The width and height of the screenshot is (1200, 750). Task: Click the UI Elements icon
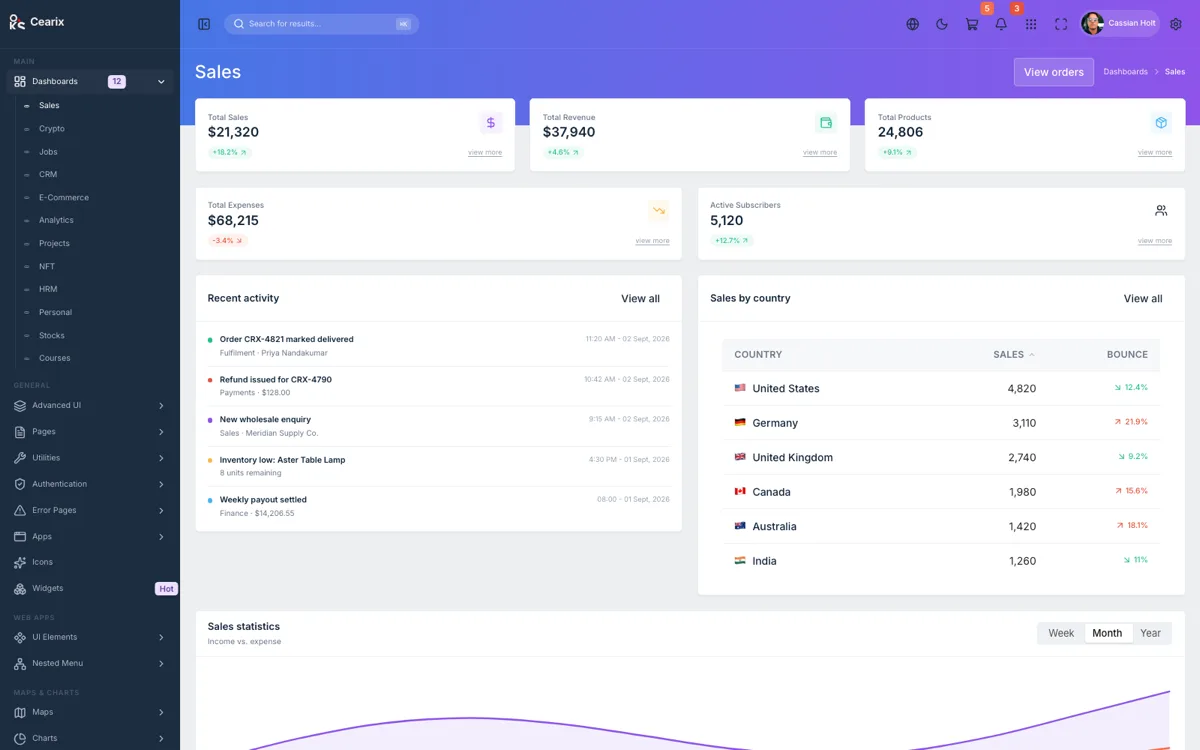(20, 637)
